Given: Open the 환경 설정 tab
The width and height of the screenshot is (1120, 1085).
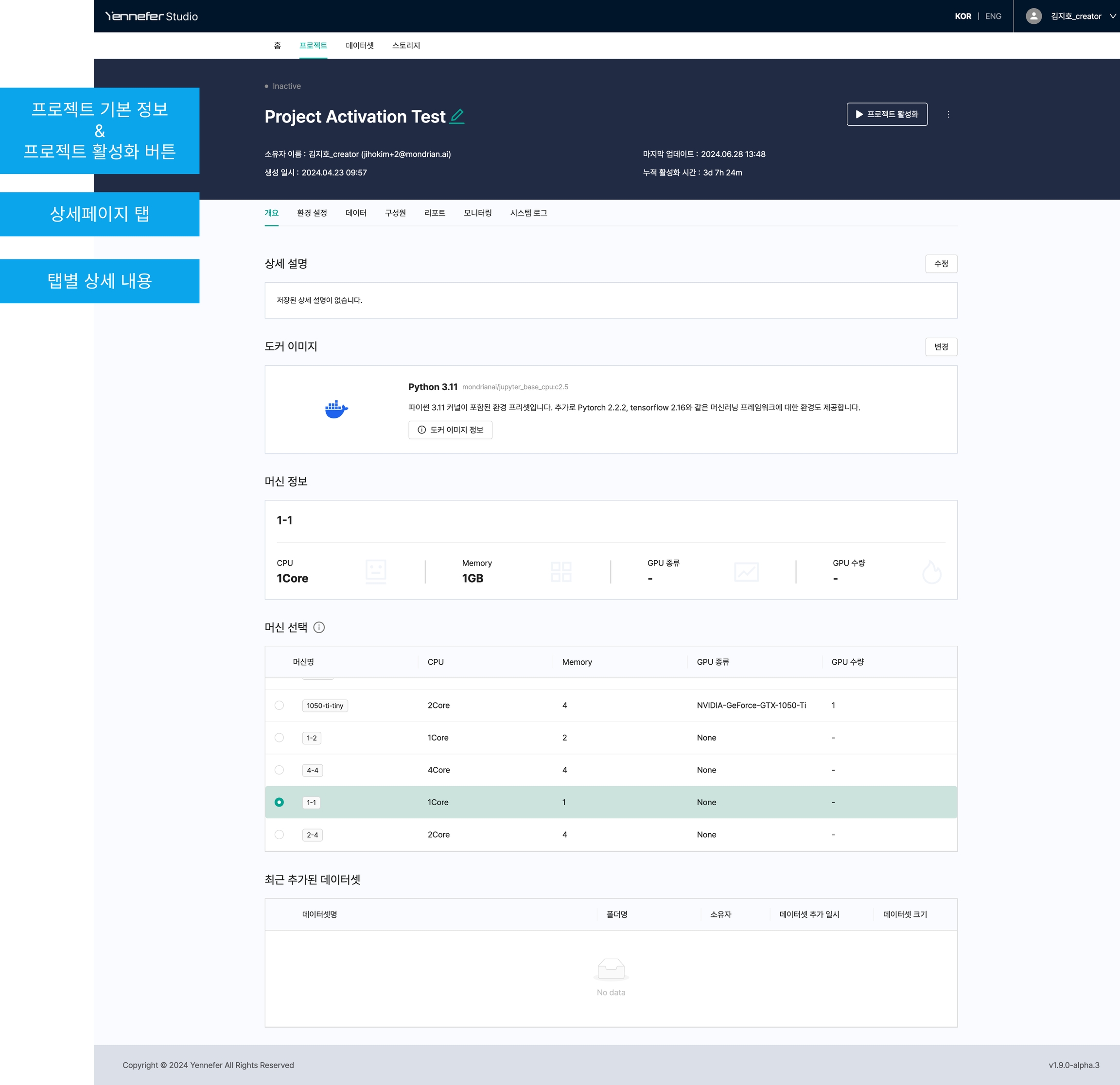Looking at the screenshot, I should coord(312,213).
